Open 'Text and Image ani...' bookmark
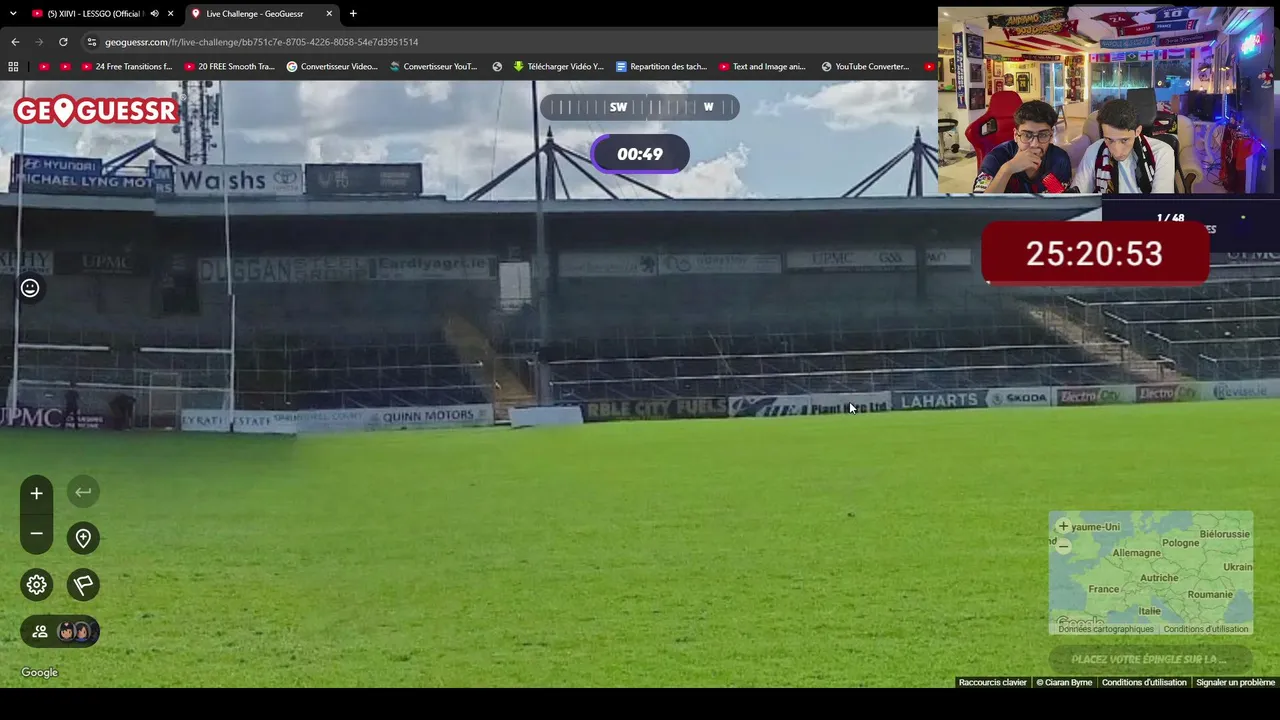Viewport: 1280px width, 720px height. [x=762, y=67]
